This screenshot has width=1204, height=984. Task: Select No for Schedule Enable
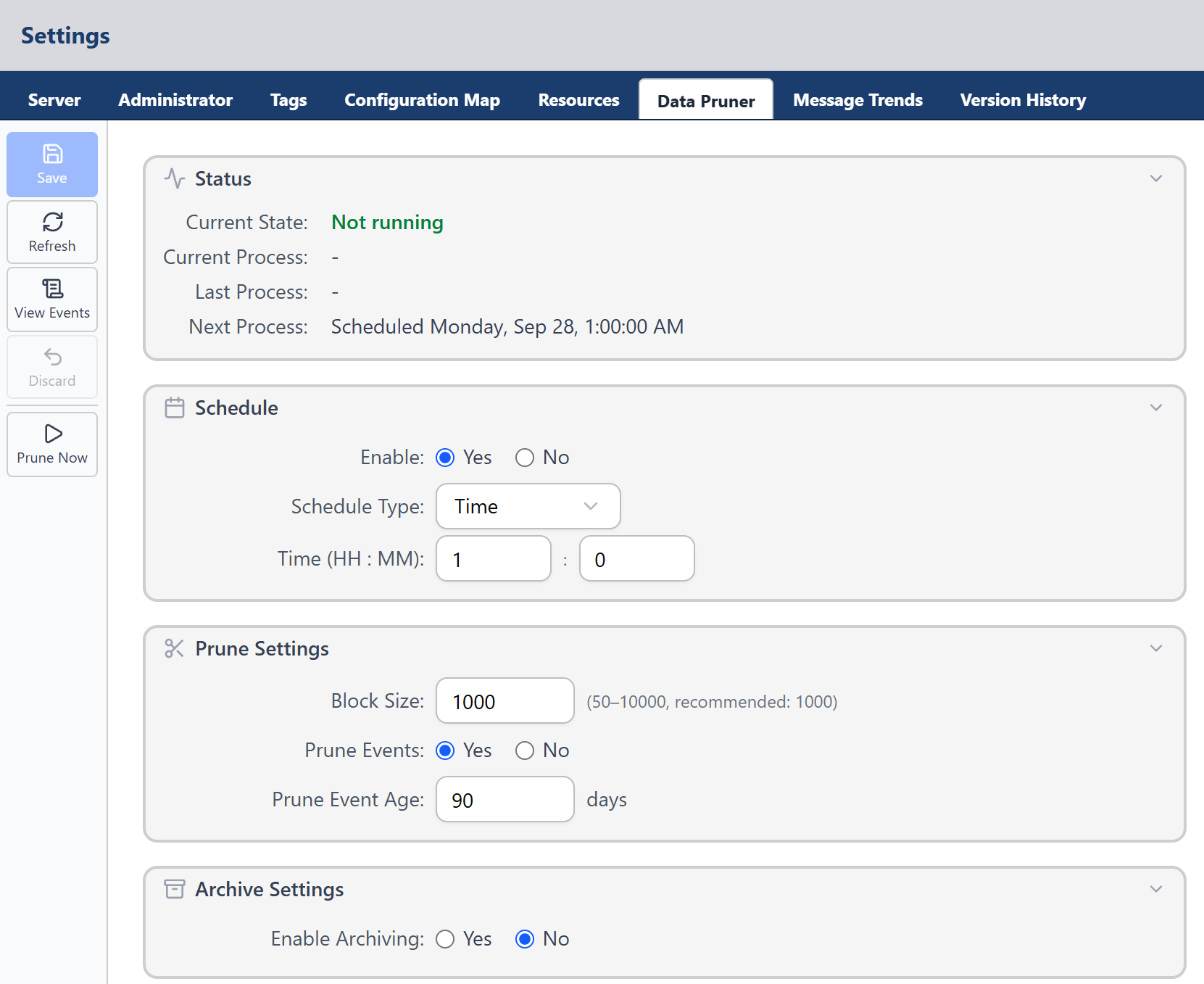525,458
